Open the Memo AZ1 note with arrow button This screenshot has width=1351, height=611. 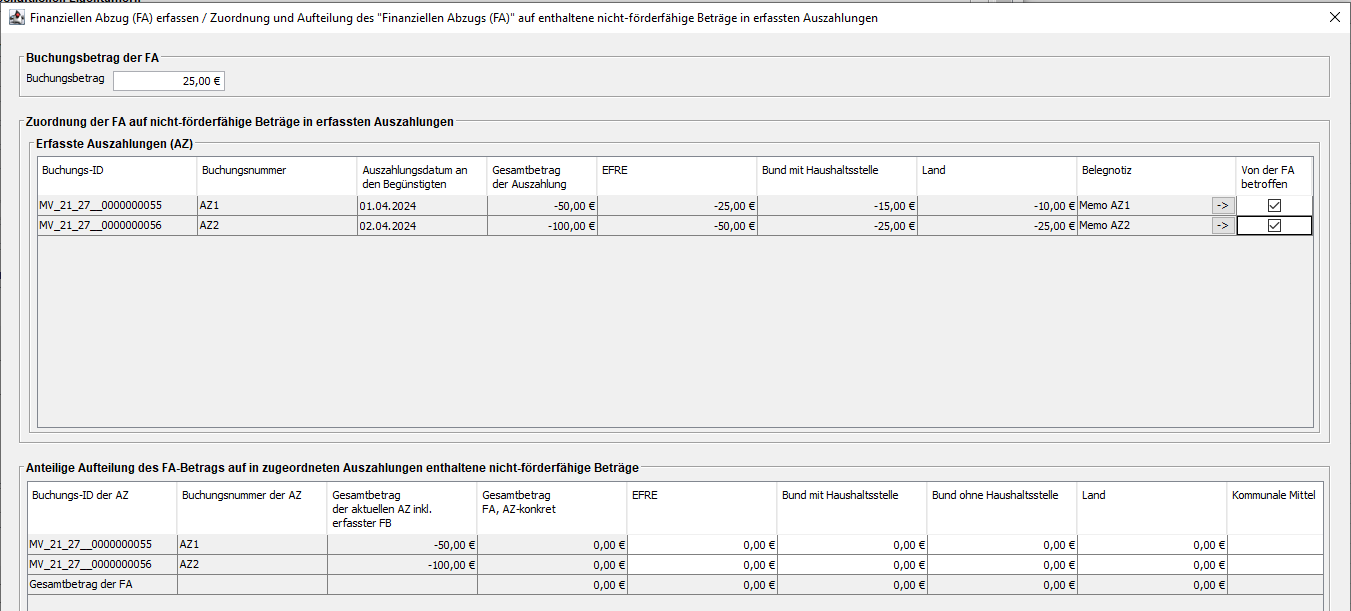tap(1222, 205)
